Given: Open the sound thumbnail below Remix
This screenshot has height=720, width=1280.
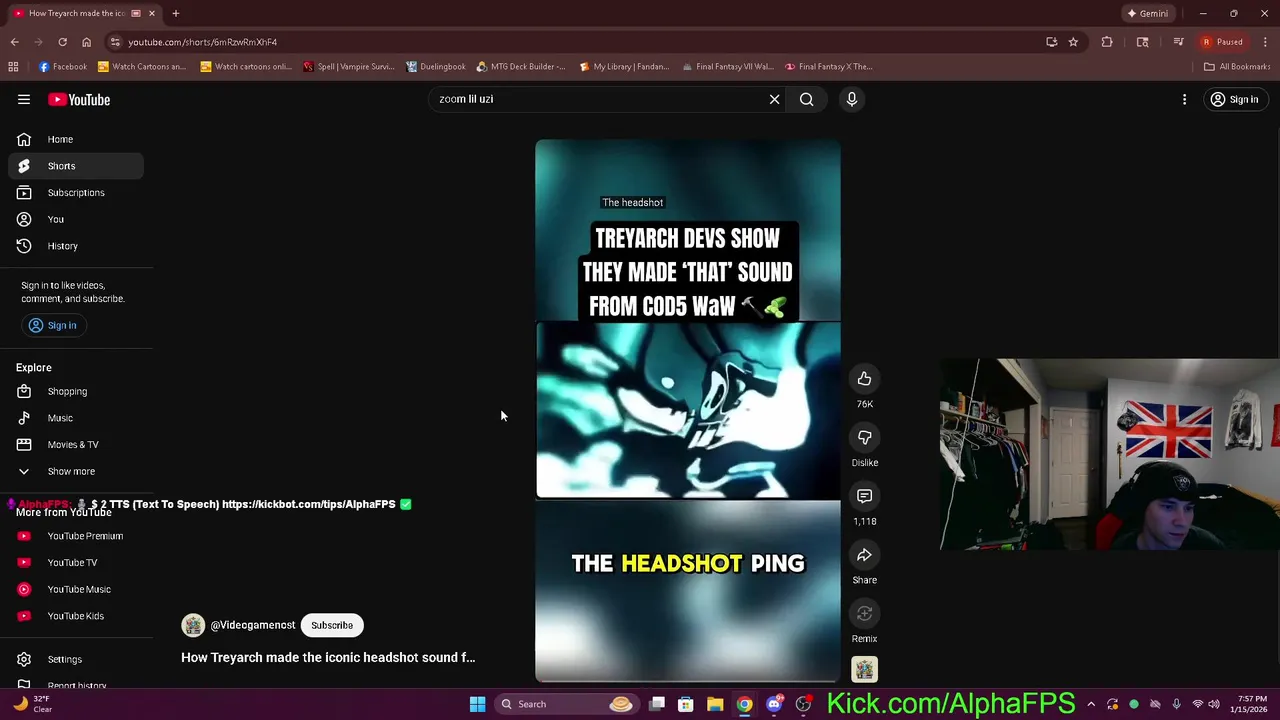Looking at the screenshot, I should click(x=864, y=669).
